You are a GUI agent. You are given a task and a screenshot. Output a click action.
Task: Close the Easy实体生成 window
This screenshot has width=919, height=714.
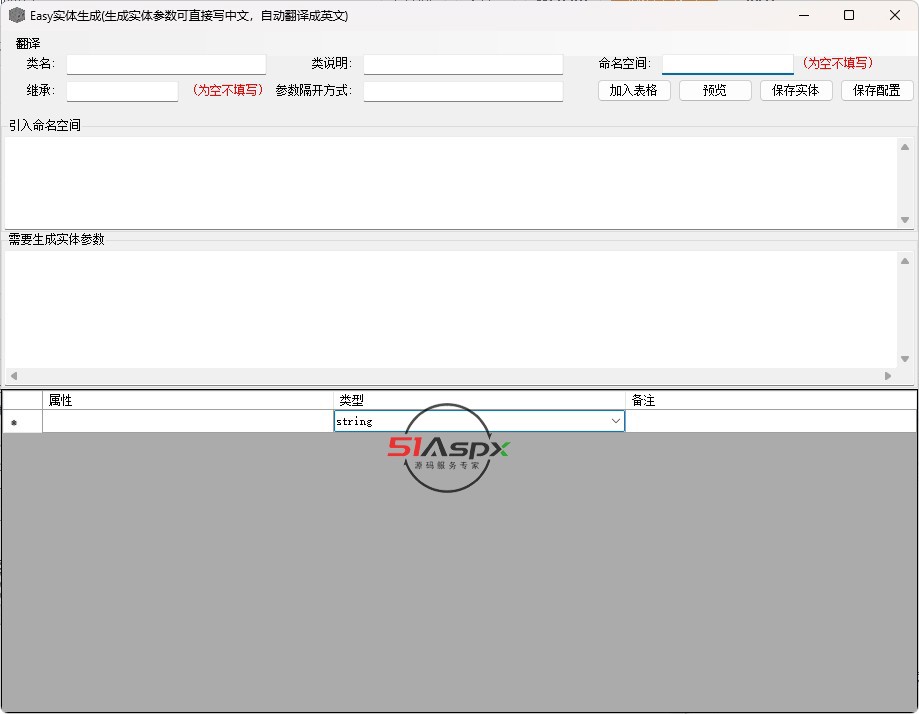tap(894, 15)
